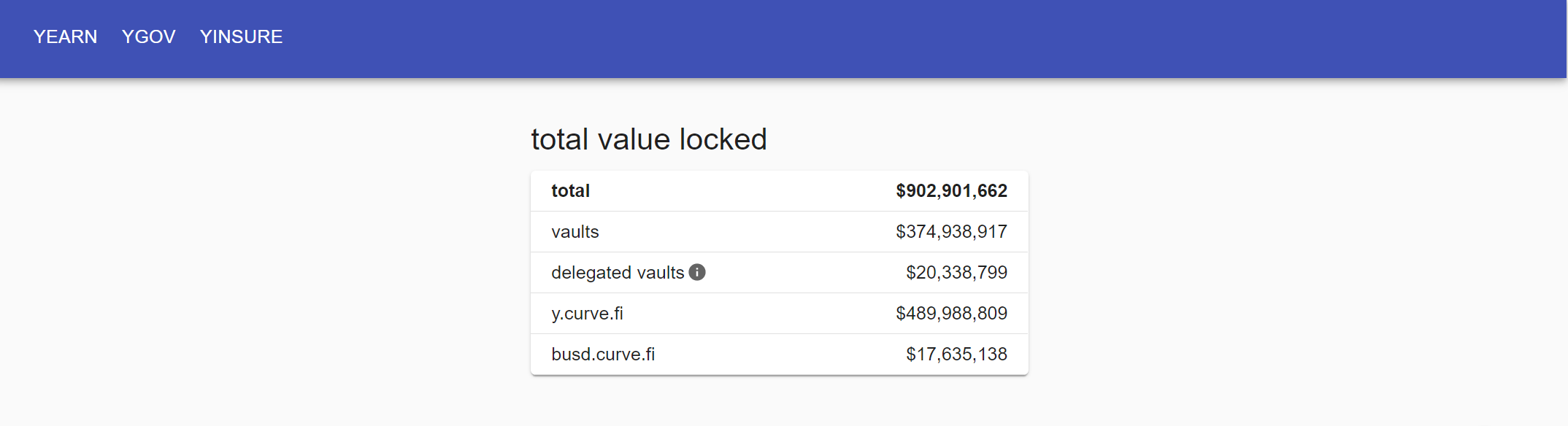Click the info icon beside delegated vaults

click(x=697, y=272)
